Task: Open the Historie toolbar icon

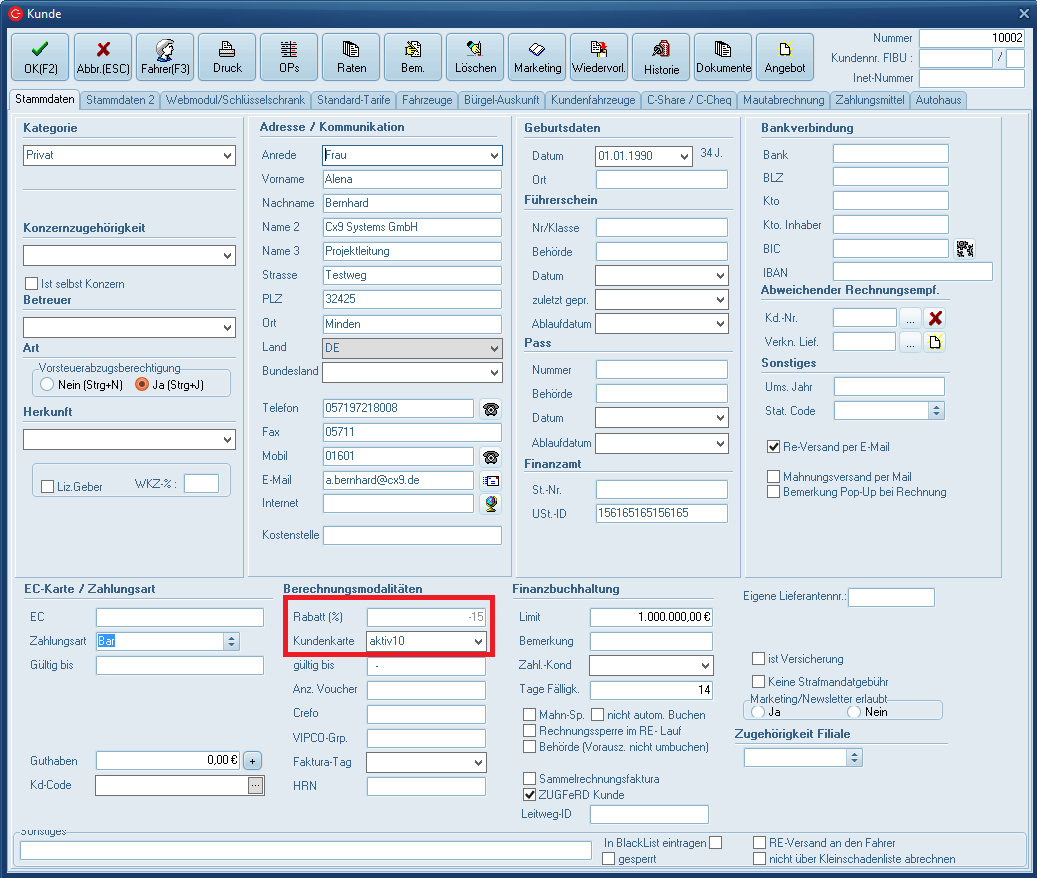Action: click(661, 57)
